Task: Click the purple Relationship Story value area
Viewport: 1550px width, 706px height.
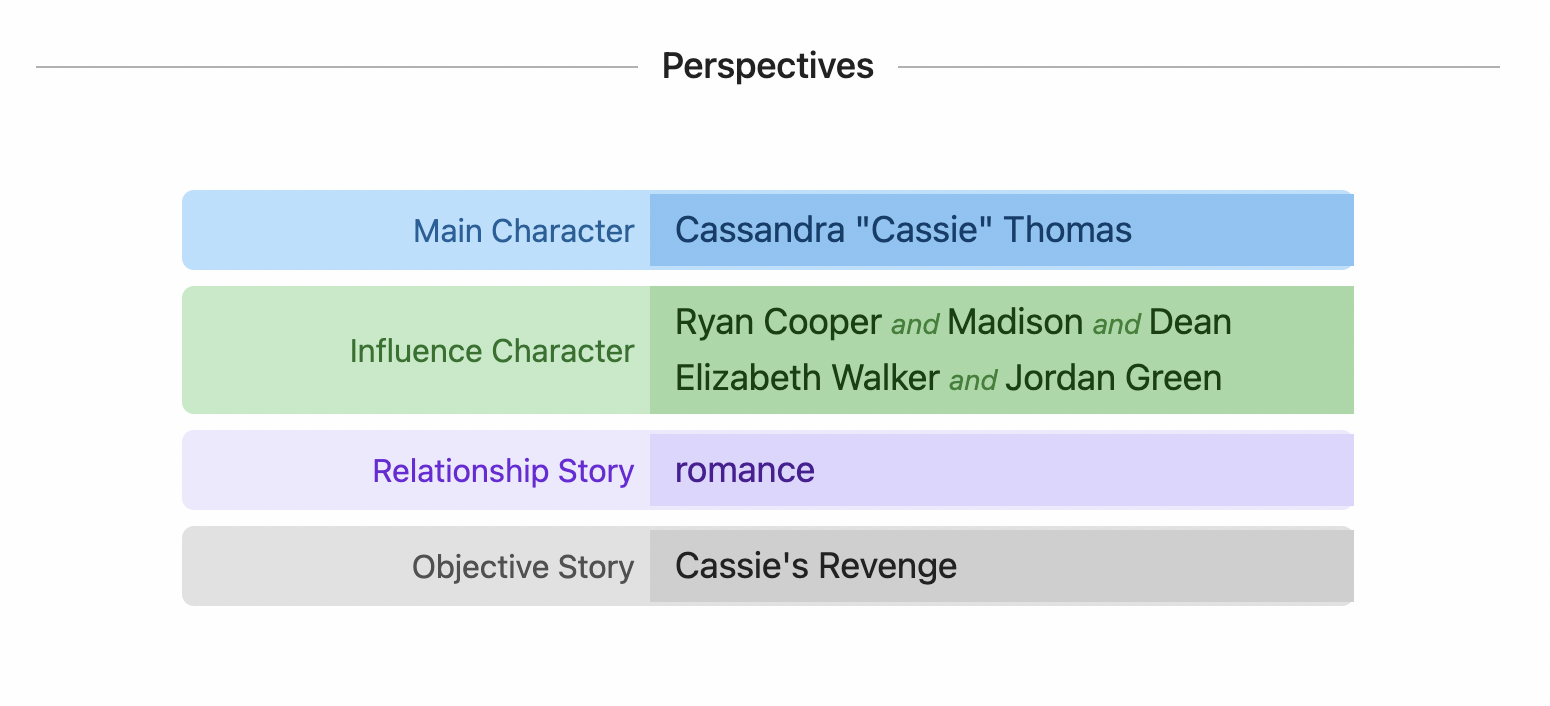Action: click(x=1001, y=470)
